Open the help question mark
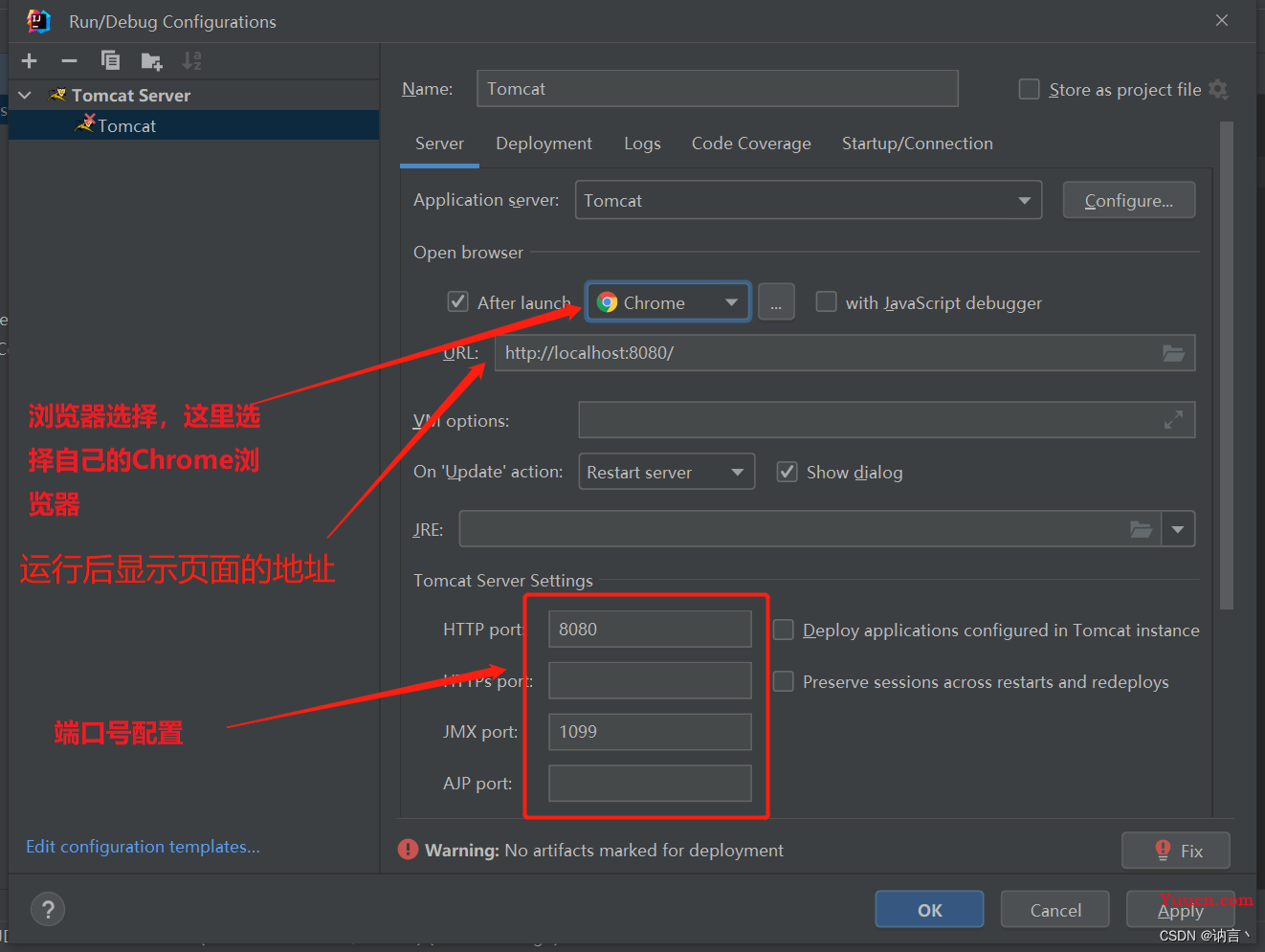 [x=48, y=909]
